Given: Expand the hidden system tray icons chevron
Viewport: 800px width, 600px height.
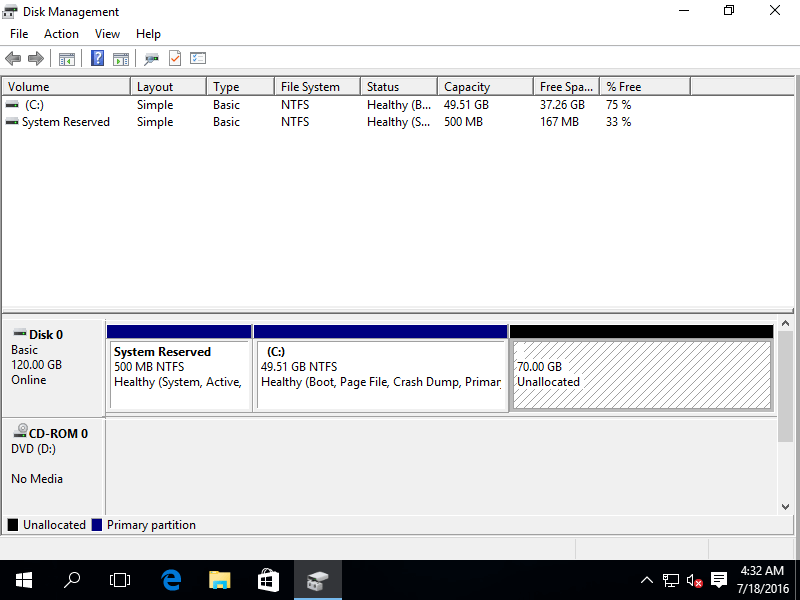Looking at the screenshot, I should click(647, 580).
